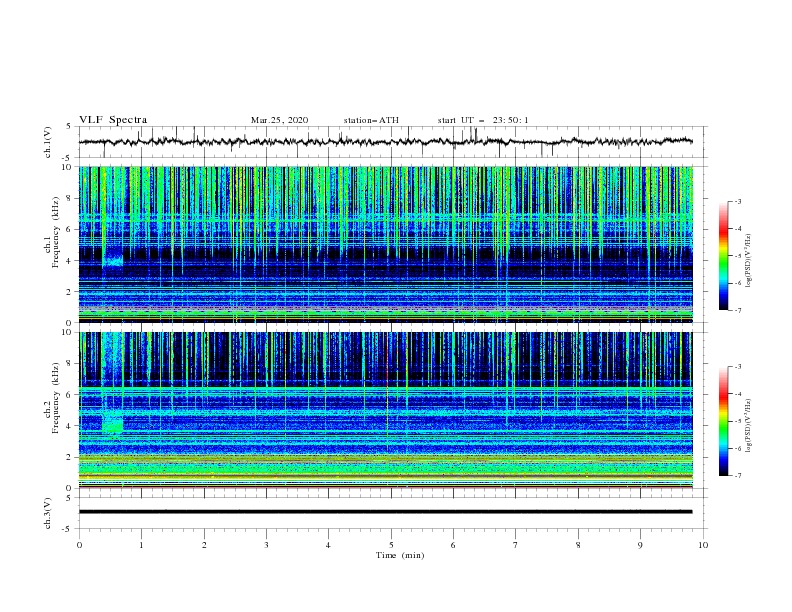792x612 pixels.
Task: Click the ch.1 spectrogram panel
Action: 385,244
